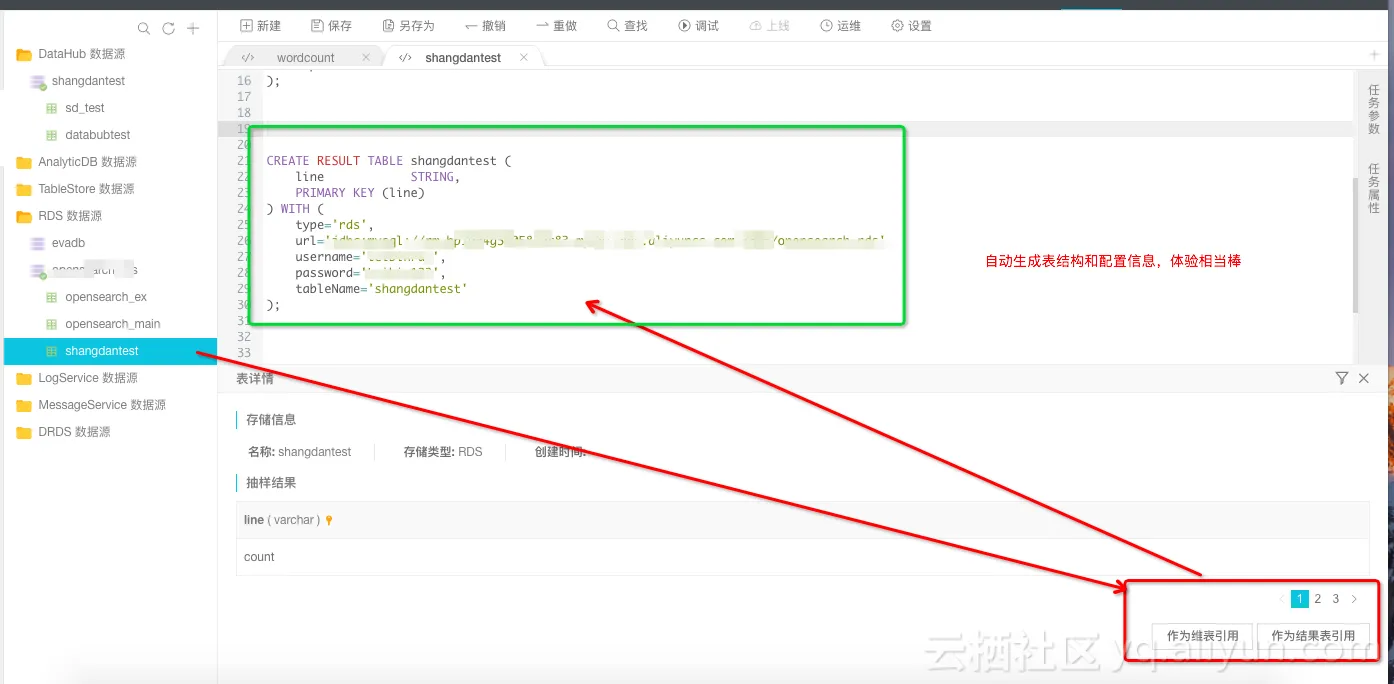Go to pagination page 2
Image resolution: width=1394 pixels, height=684 pixels.
click(1317, 599)
